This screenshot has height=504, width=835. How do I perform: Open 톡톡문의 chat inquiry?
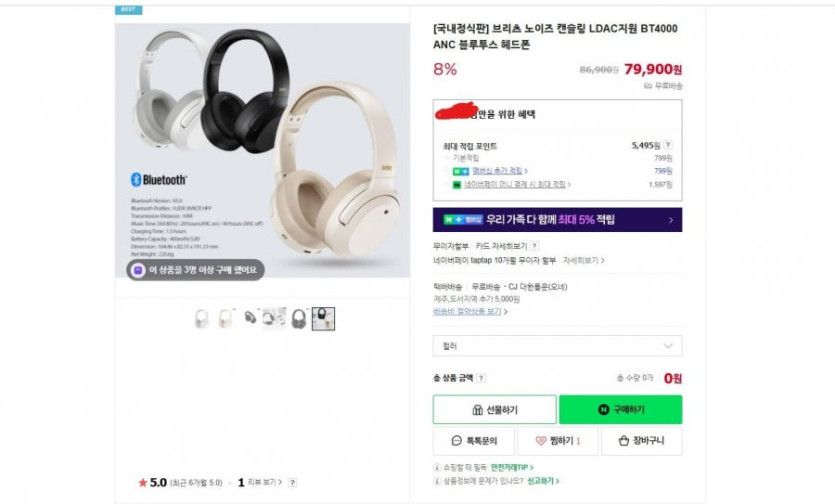tap(474, 441)
